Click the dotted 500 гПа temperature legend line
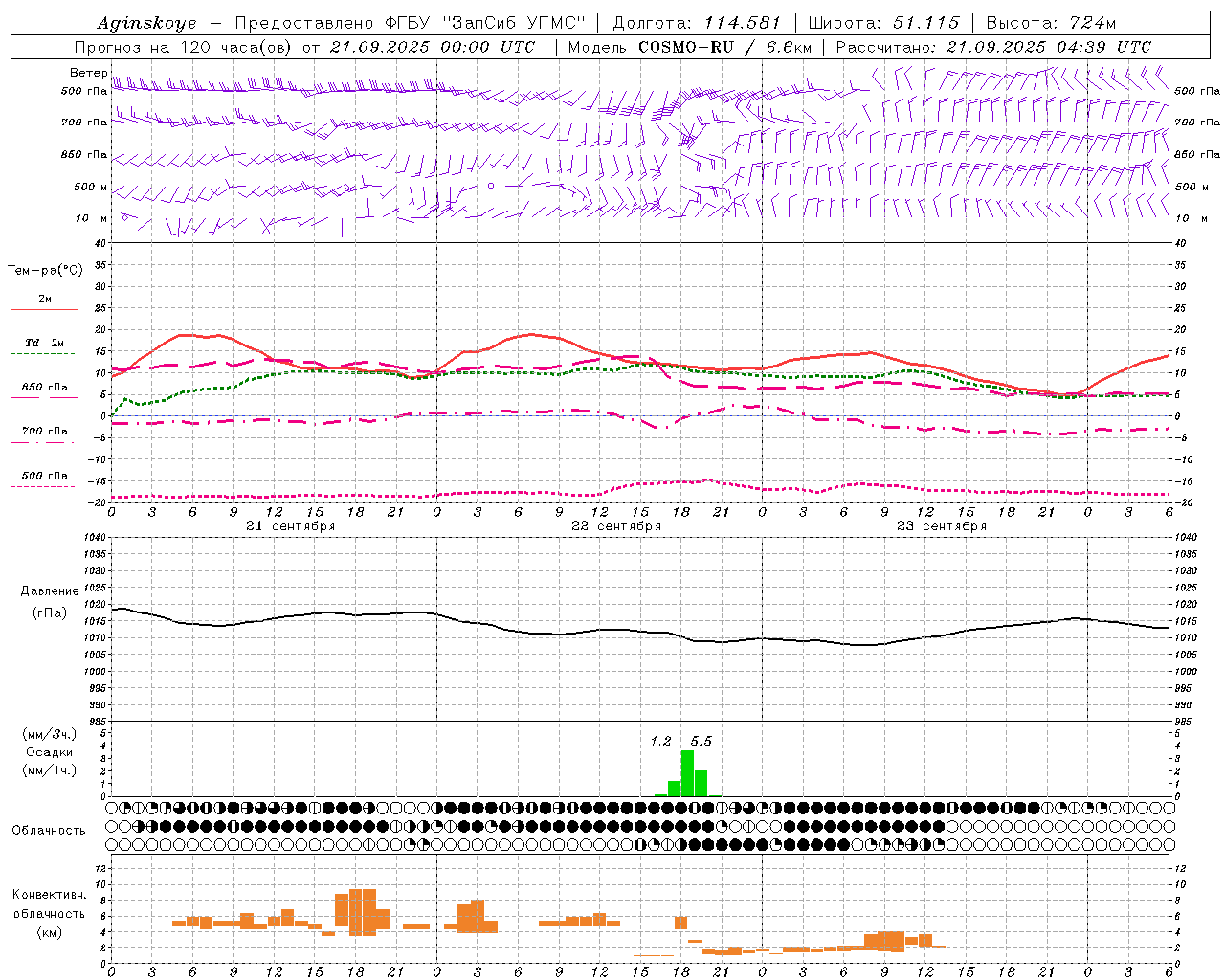Viewport: 1225px width, 980px height. pos(43,486)
